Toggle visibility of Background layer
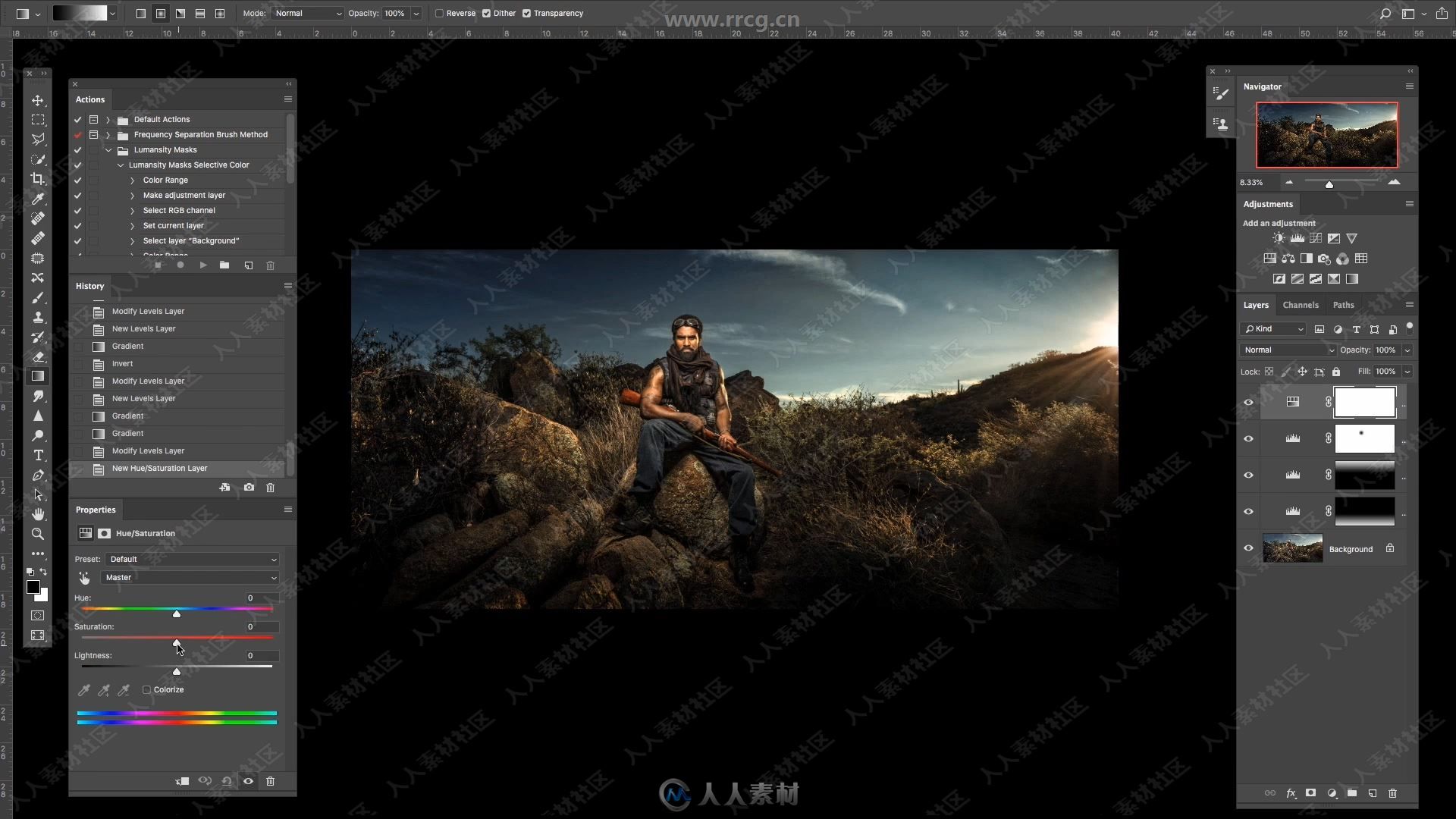 (1248, 548)
